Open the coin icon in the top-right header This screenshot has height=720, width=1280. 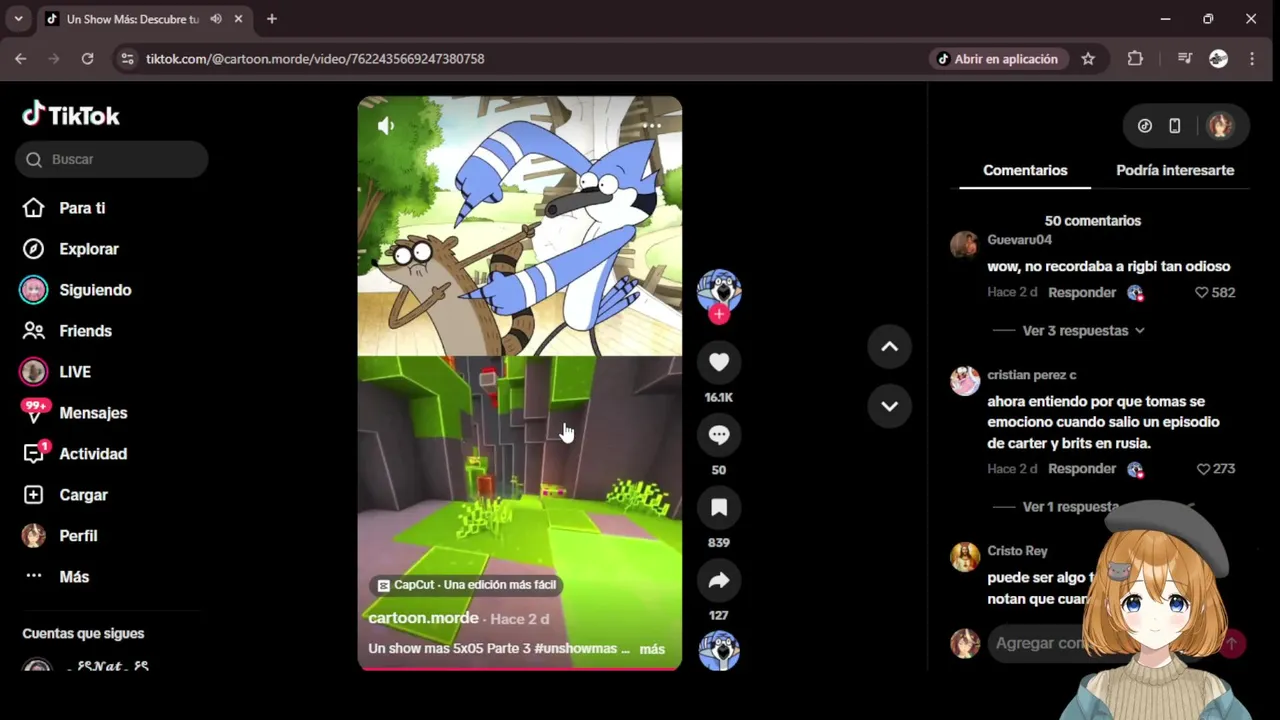(x=1145, y=126)
